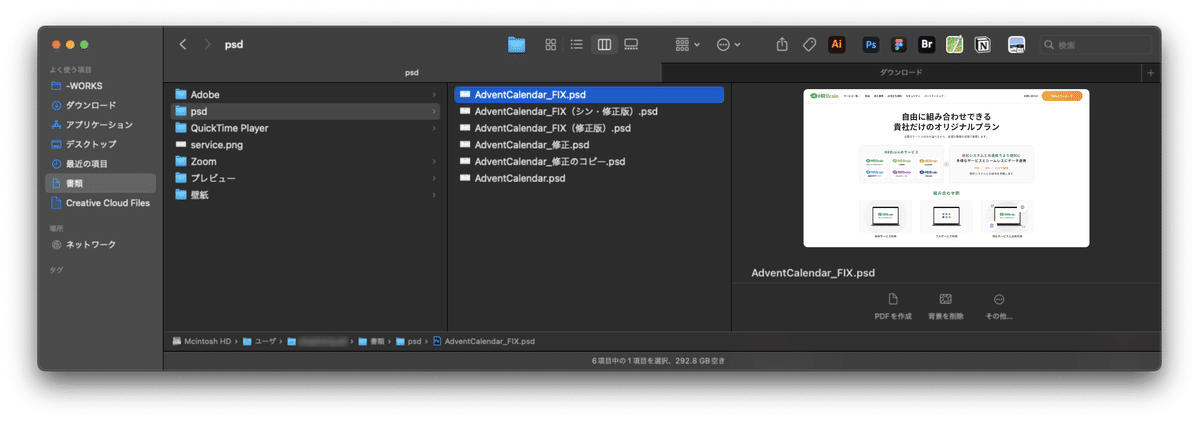Expand the QuickTime Player folder chevron

434,128
